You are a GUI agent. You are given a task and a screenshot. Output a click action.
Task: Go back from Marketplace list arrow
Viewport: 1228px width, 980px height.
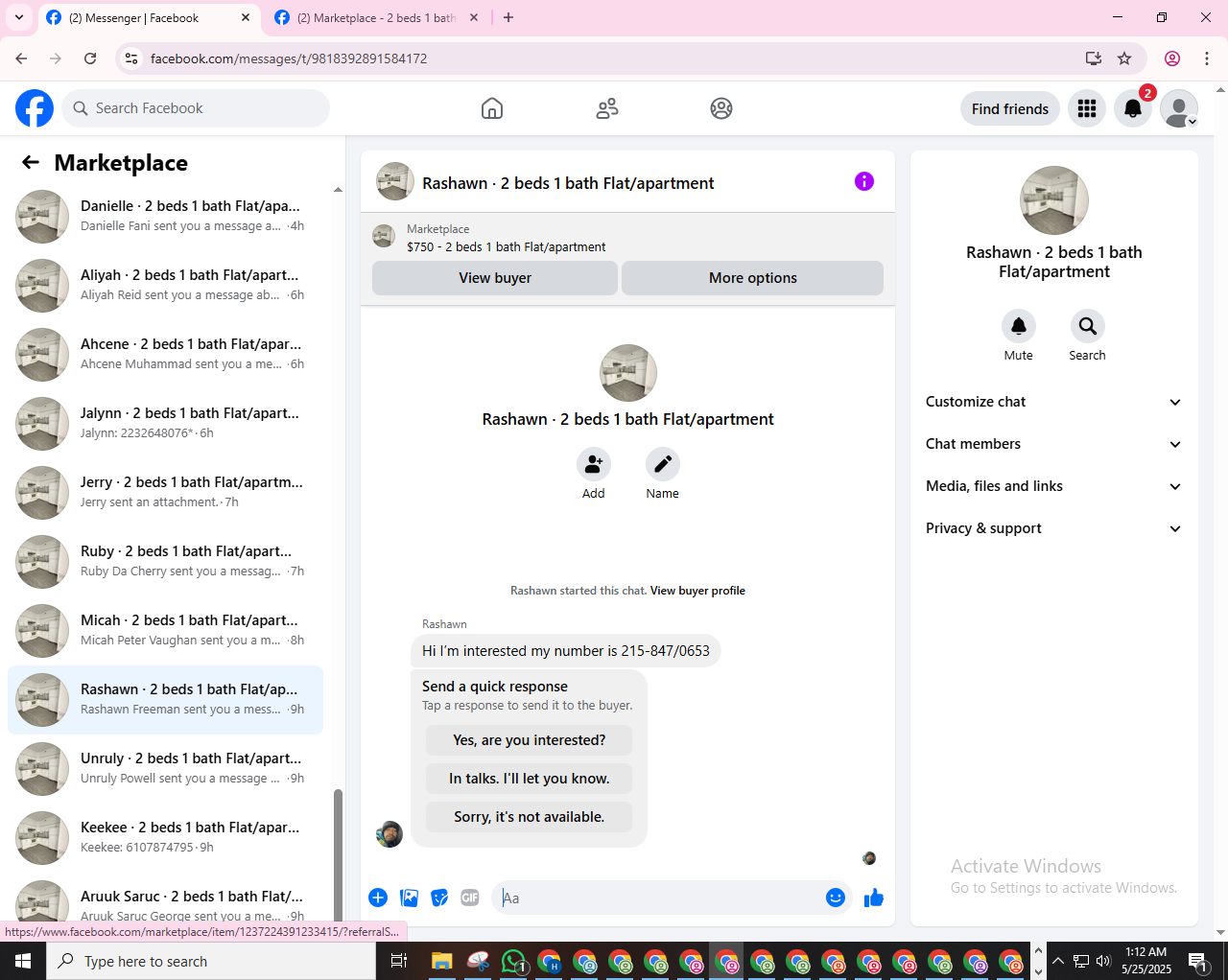click(31, 163)
